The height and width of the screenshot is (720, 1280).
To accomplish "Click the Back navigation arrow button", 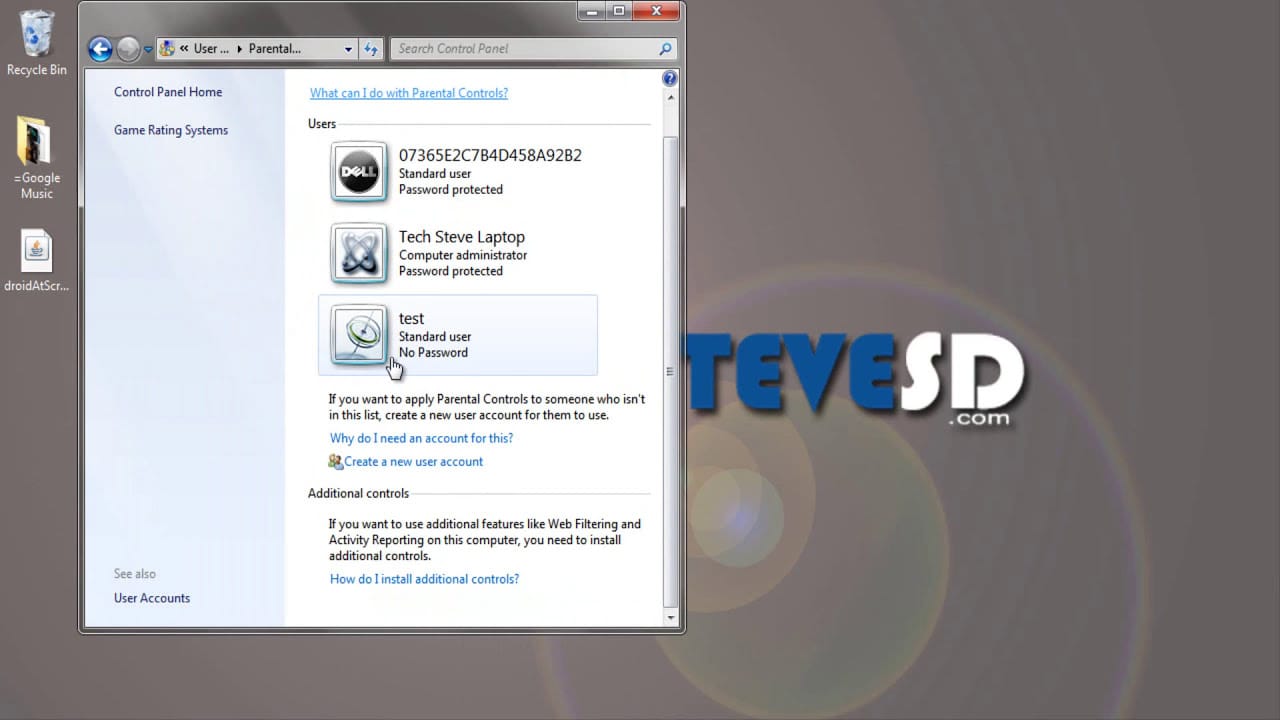I will (99, 48).
